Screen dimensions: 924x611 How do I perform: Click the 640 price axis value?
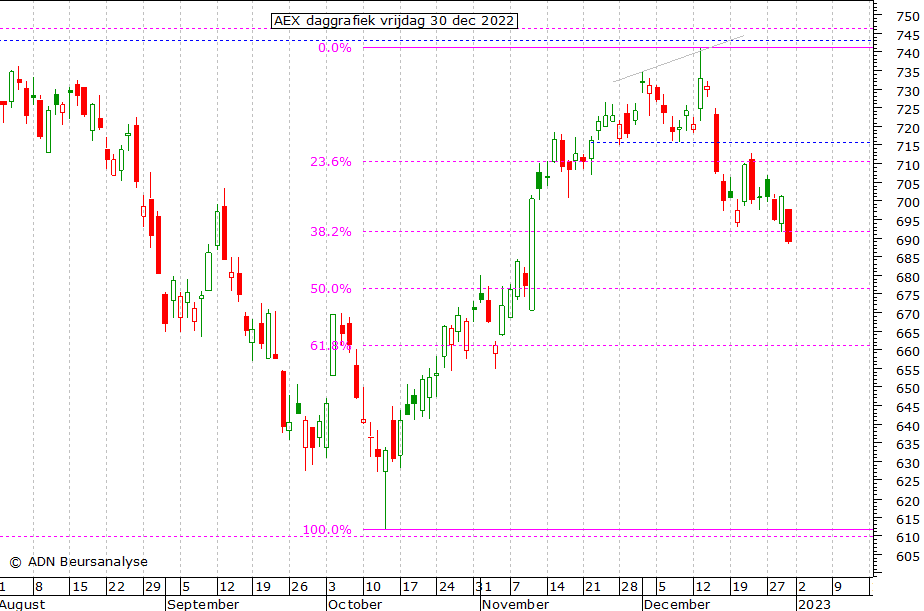(x=908, y=427)
